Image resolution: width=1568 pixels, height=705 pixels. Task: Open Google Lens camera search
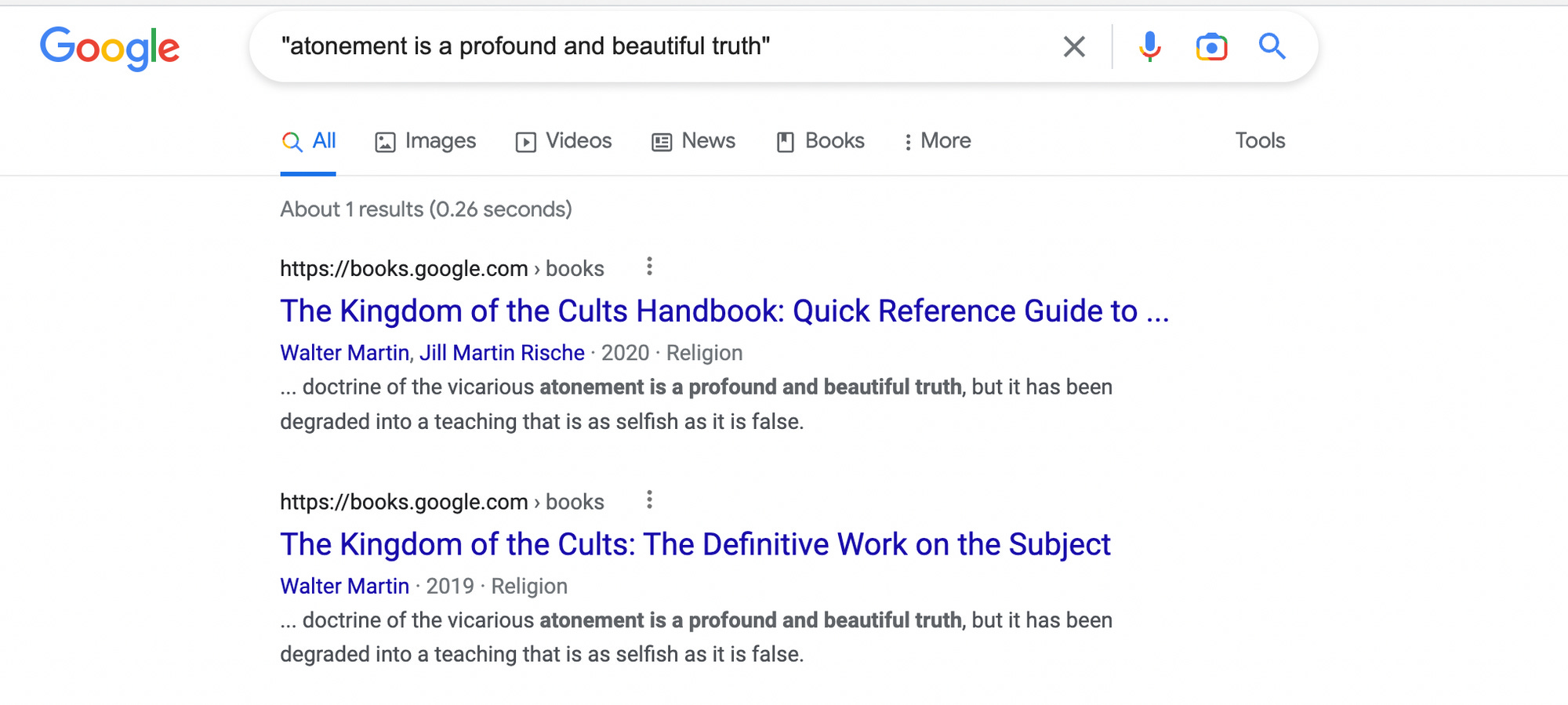tap(1211, 47)
